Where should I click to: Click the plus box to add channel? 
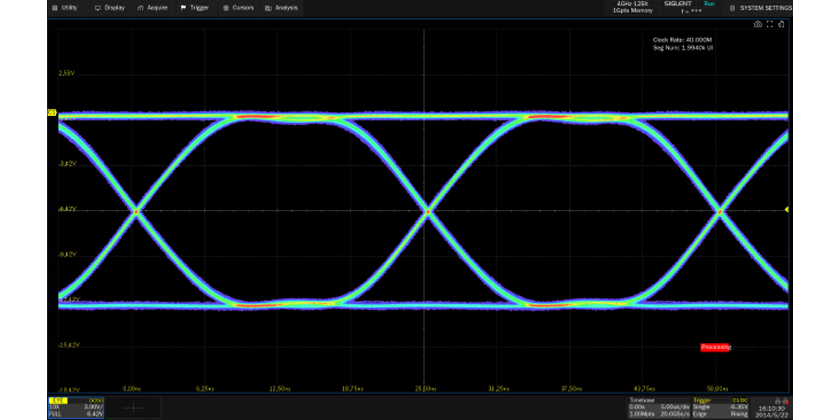(x=132, y=406)
